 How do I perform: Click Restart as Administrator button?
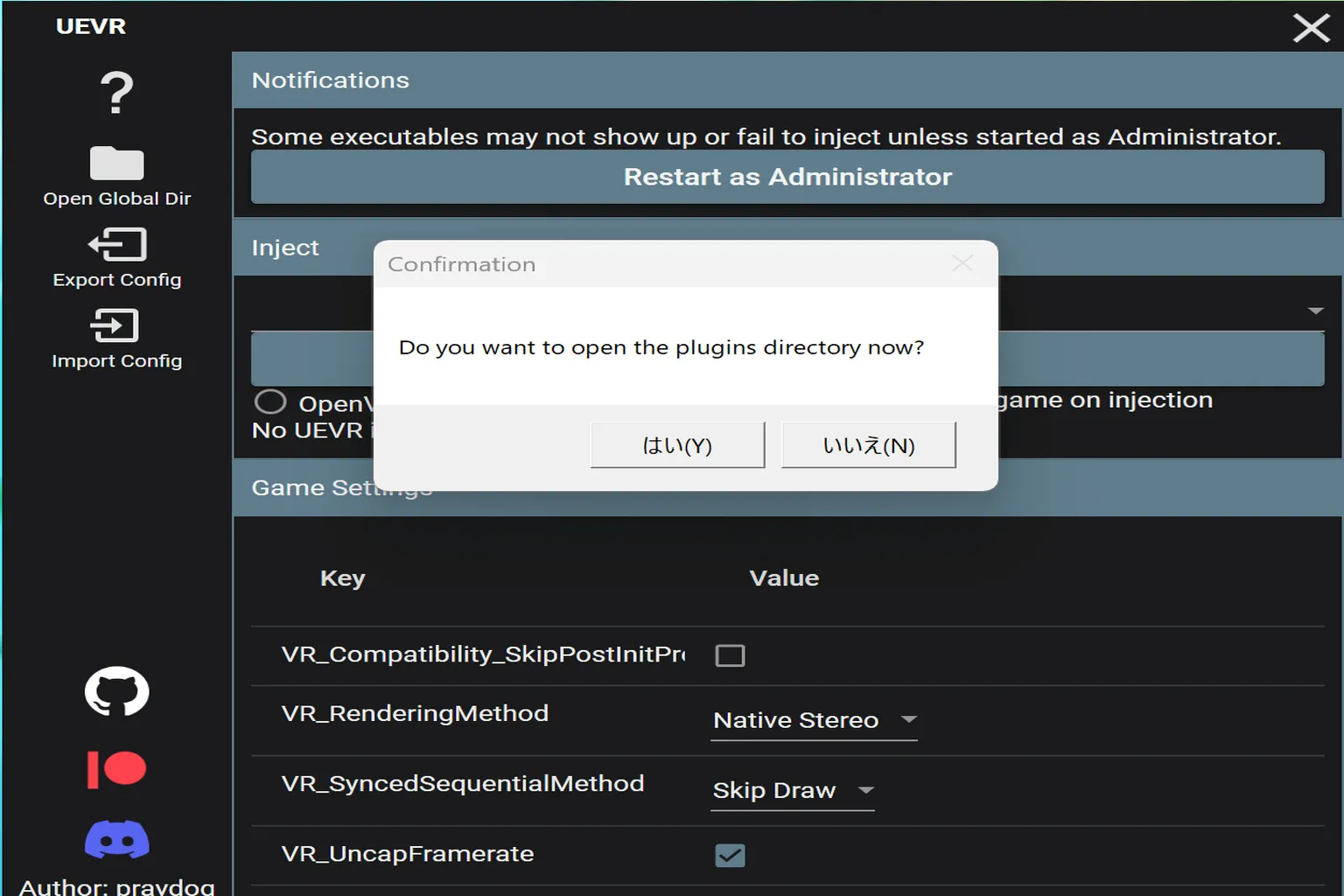[x=787, y=177]
